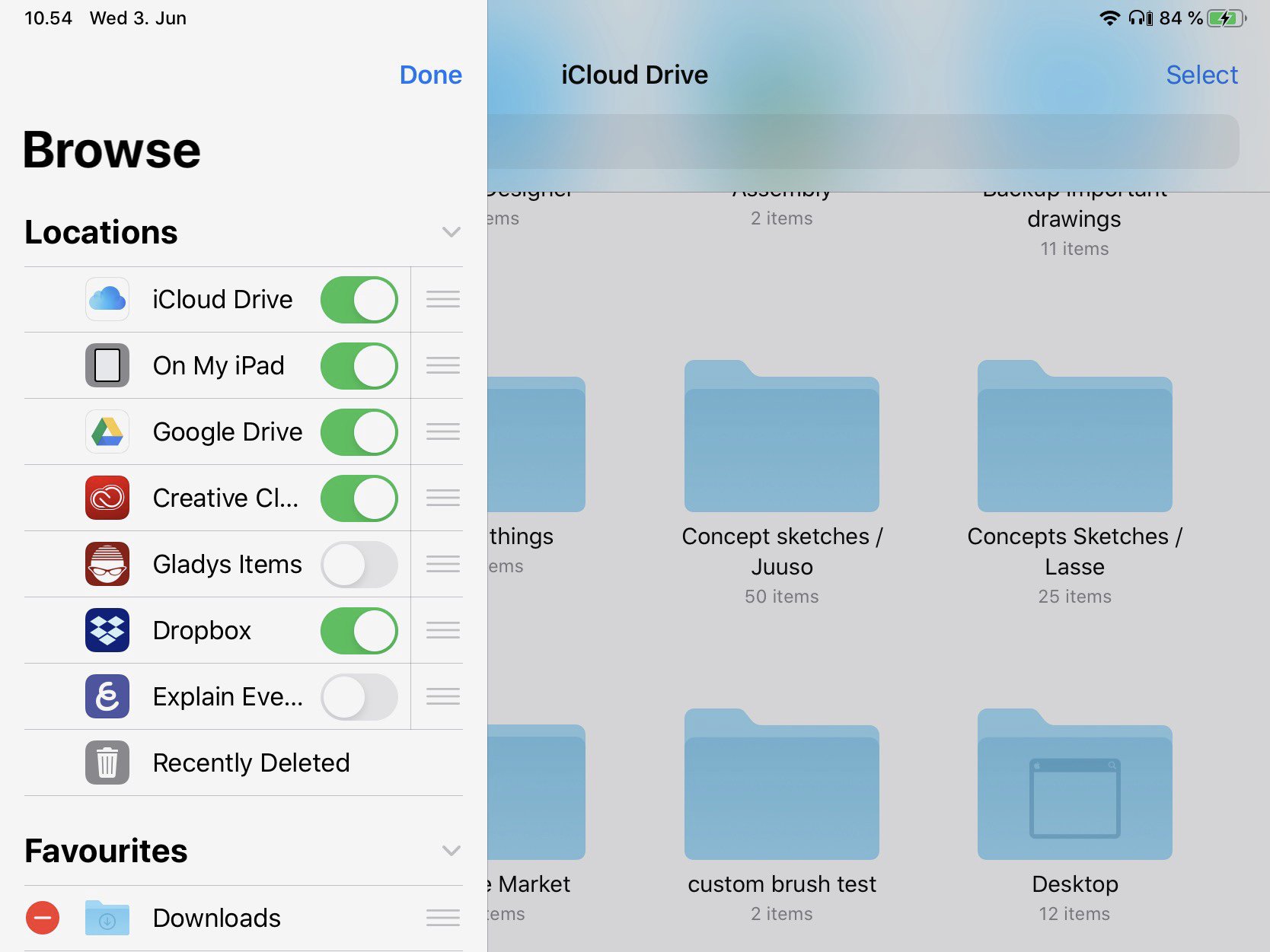
Task: Grab the reorder handle for Creative Cloud
Action: point(443,498)
